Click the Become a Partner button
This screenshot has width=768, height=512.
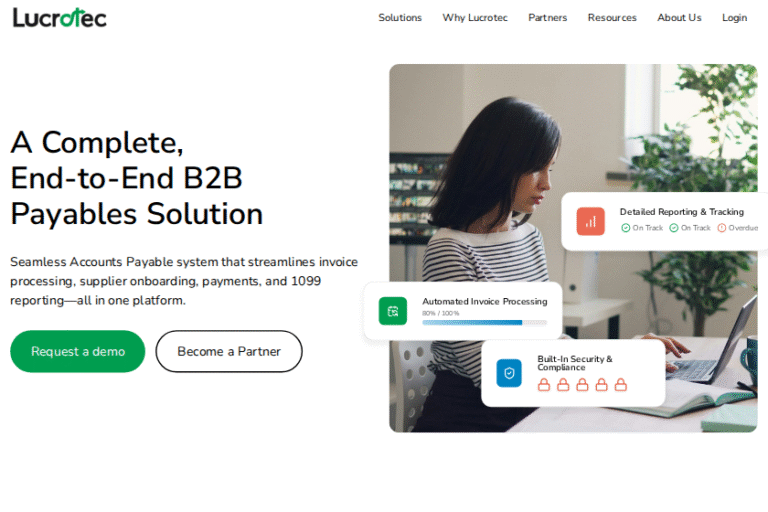(229, 351)
